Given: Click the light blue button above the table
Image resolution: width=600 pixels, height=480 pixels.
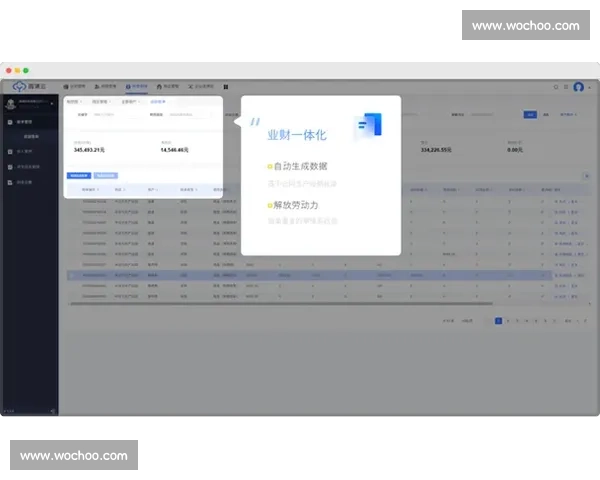Looking at the screenshot, I should pyautogui.click(x=105, y=175).
